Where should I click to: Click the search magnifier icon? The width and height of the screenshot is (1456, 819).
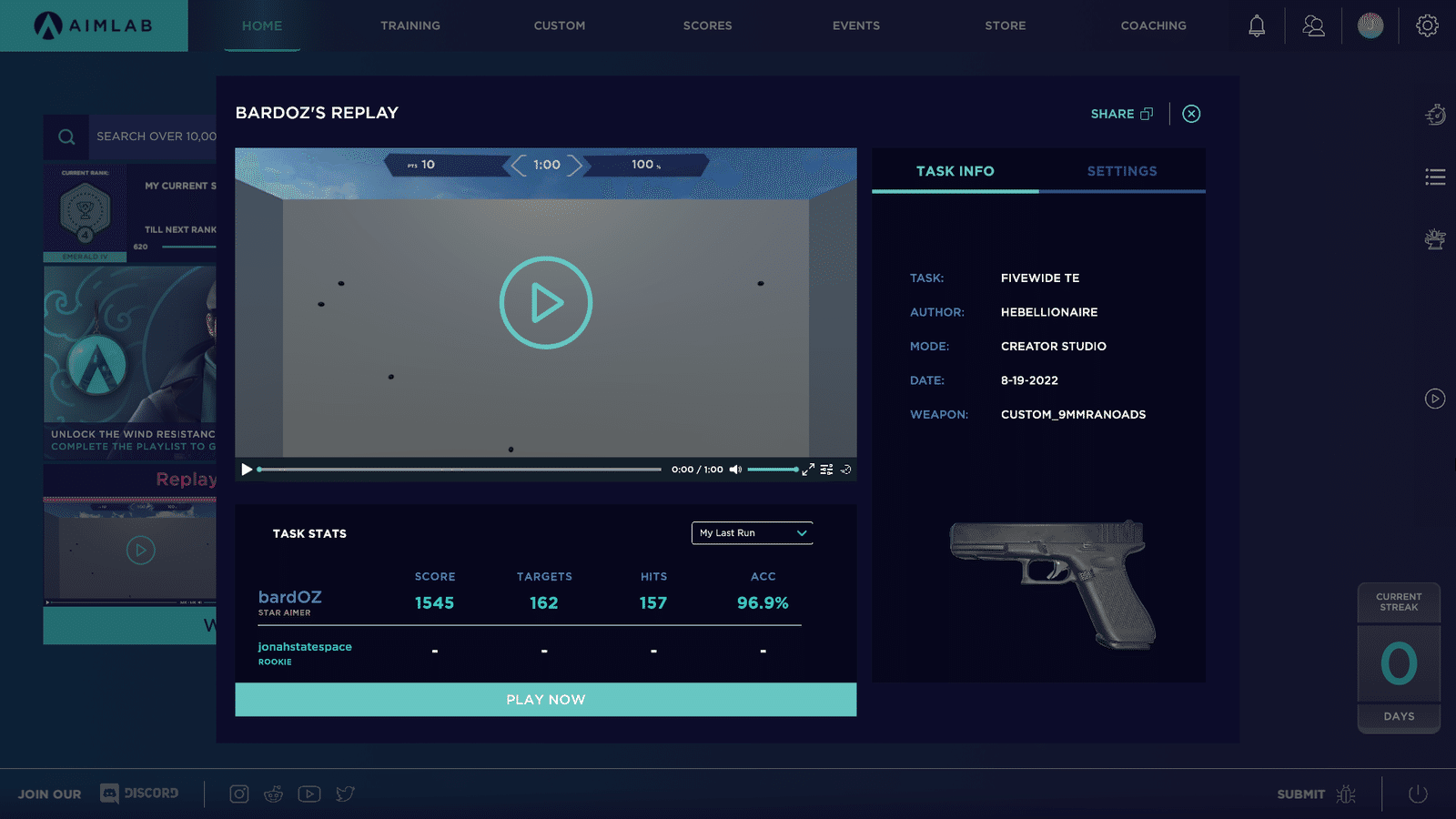(x=66, y=137)
